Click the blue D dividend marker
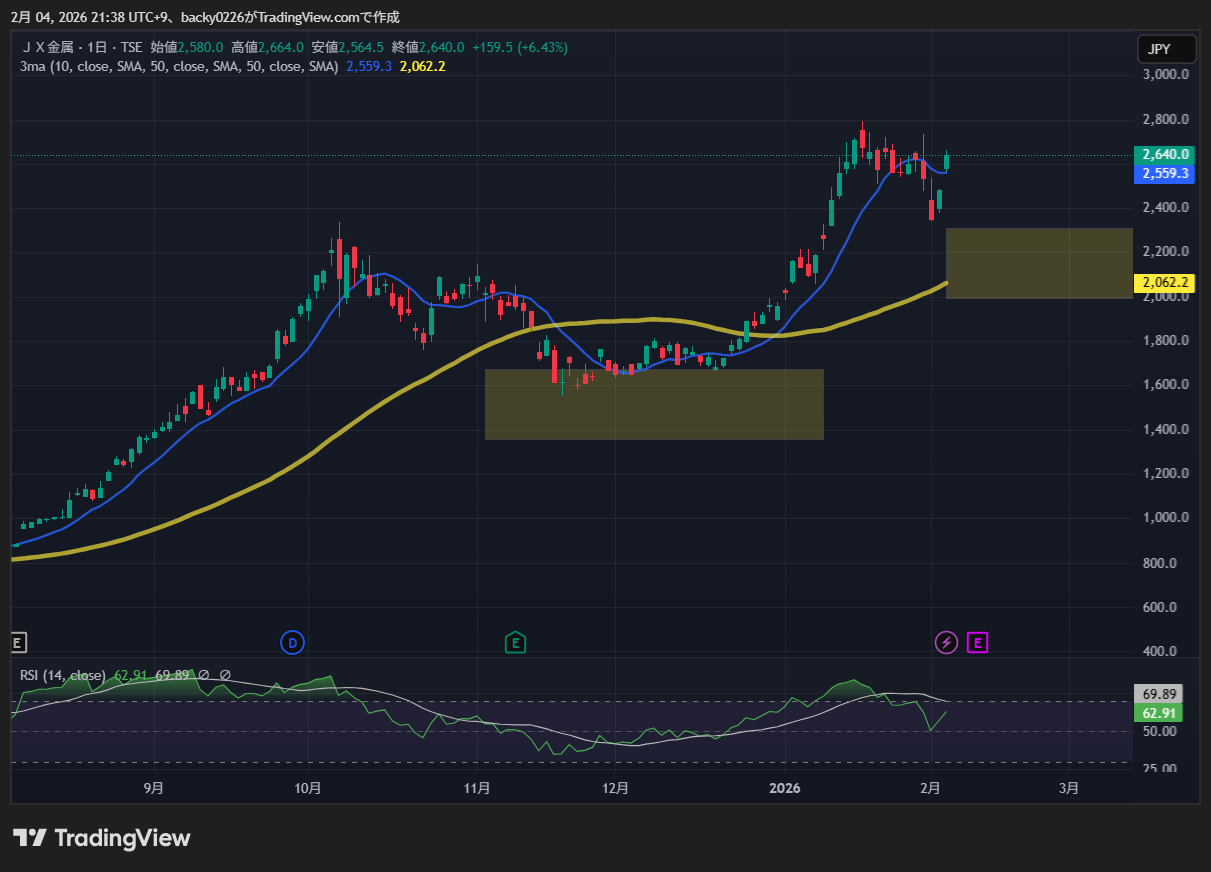The width and height of the screenshot is (1211, 872). (x=292, y=643)
